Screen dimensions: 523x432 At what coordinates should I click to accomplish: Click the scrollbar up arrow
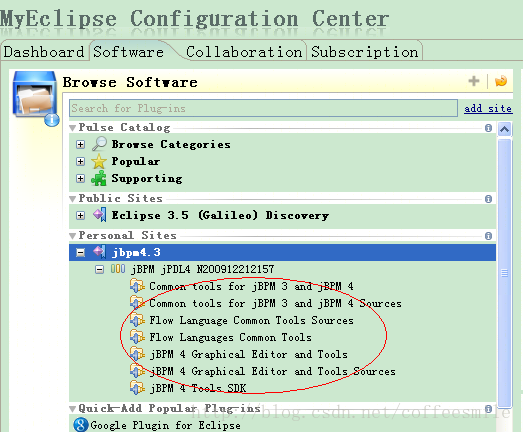click(504, 129)
